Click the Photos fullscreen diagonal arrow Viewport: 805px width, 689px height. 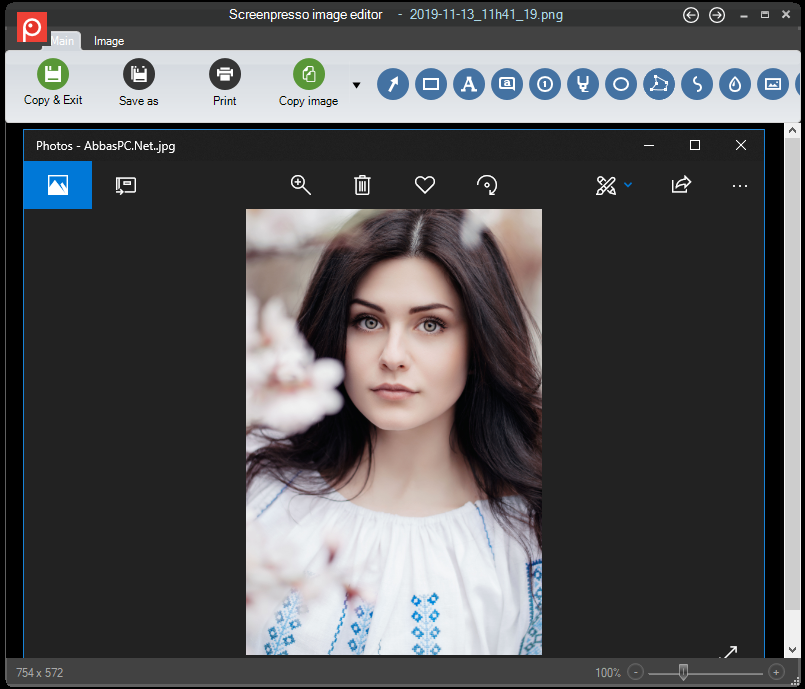point(729,652)
